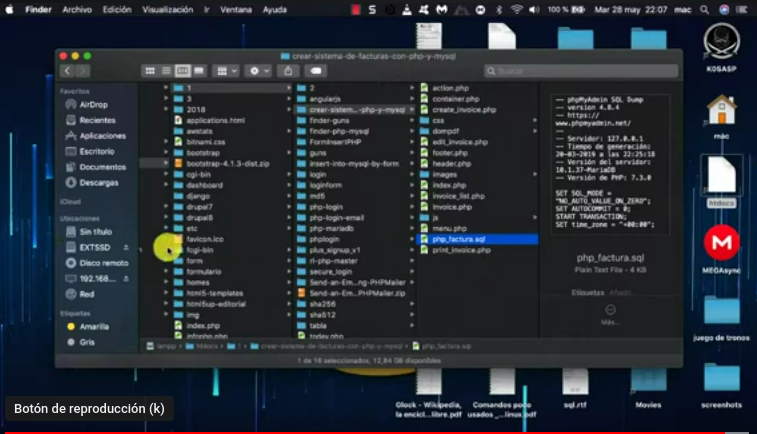Open Descargas in the sidebar
This screenshot has width=757, height=434.
click(98, 183)
